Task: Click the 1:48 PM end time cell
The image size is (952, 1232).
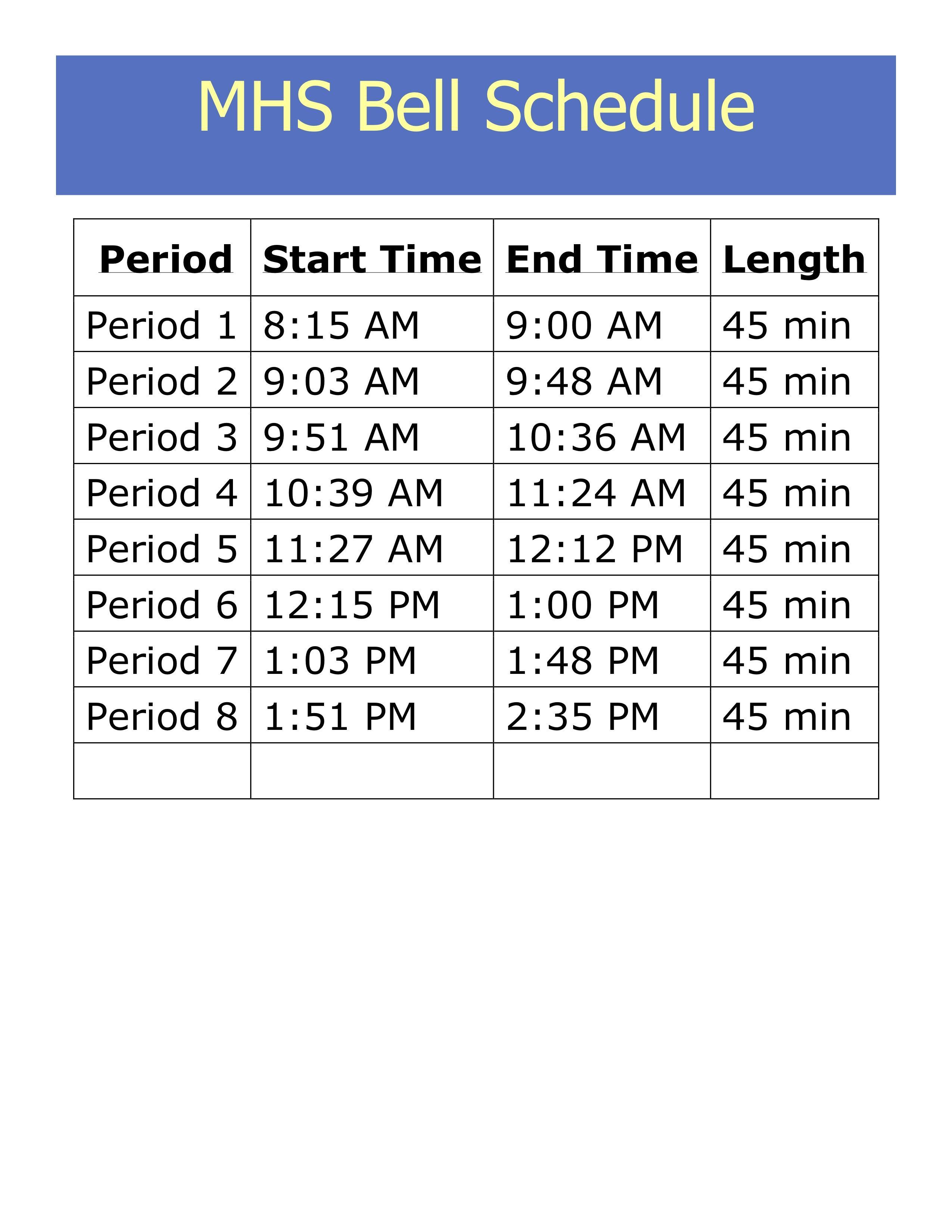Action: 583,660
